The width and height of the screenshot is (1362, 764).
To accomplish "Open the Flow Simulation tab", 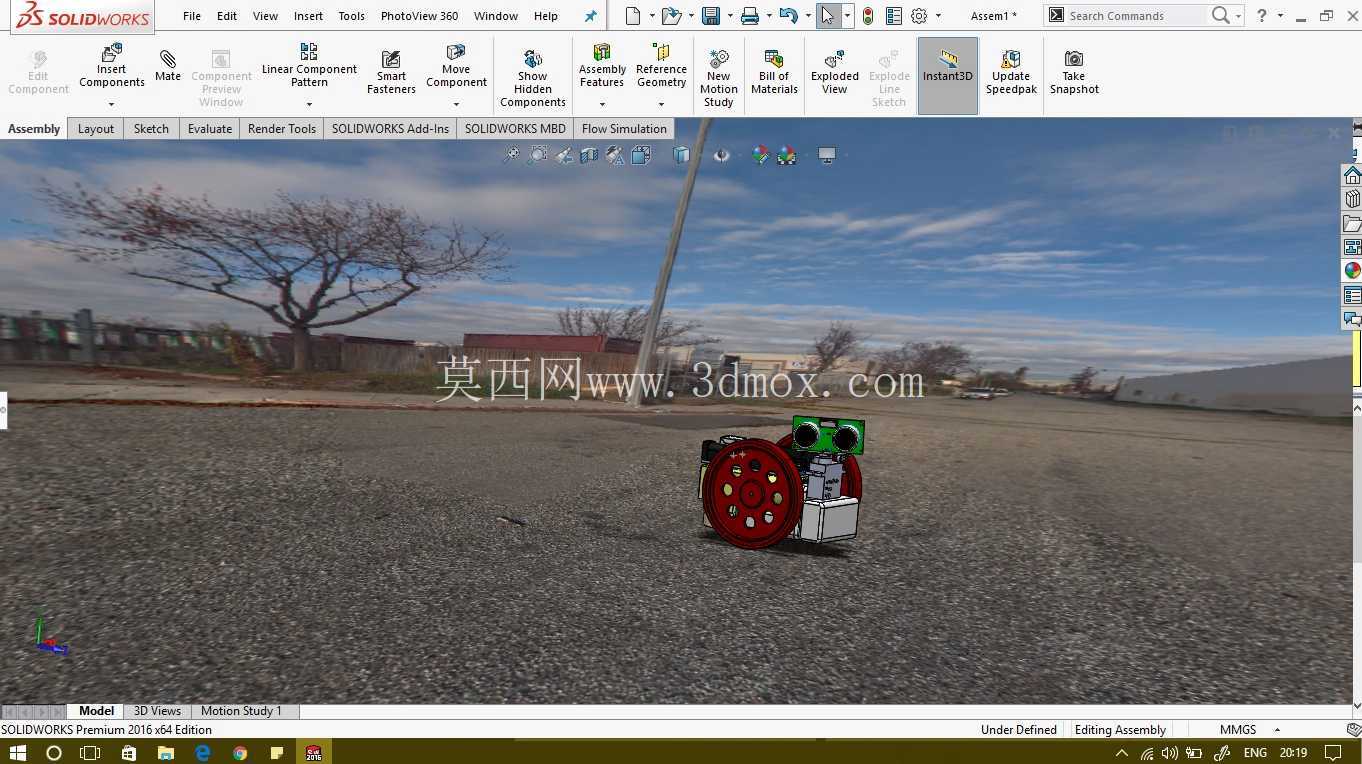I will 624,129.
